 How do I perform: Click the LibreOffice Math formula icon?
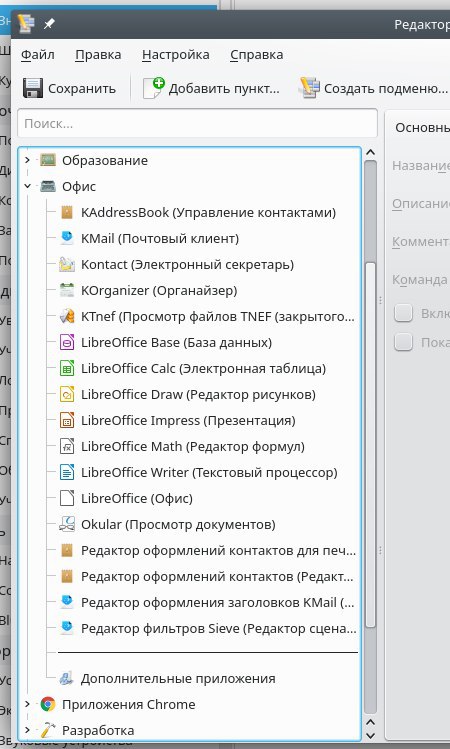67,446
